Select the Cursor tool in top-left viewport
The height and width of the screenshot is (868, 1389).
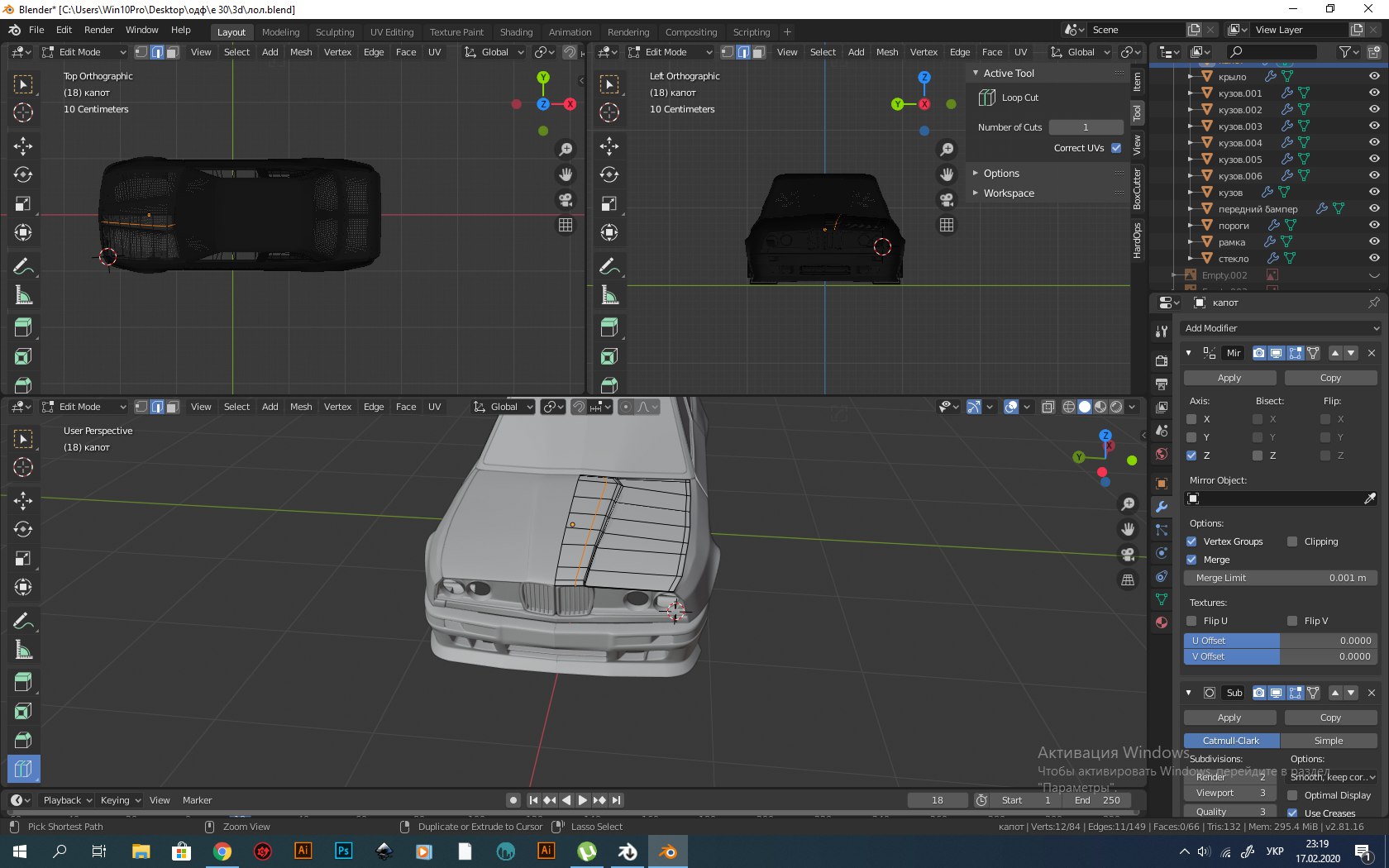[23, 112]
